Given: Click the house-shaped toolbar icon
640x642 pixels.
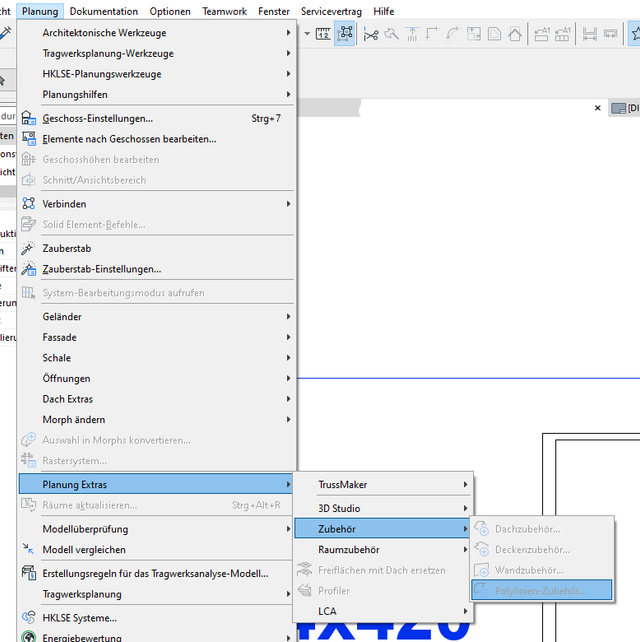Looking at the screenshot, I should click(515, 34).
